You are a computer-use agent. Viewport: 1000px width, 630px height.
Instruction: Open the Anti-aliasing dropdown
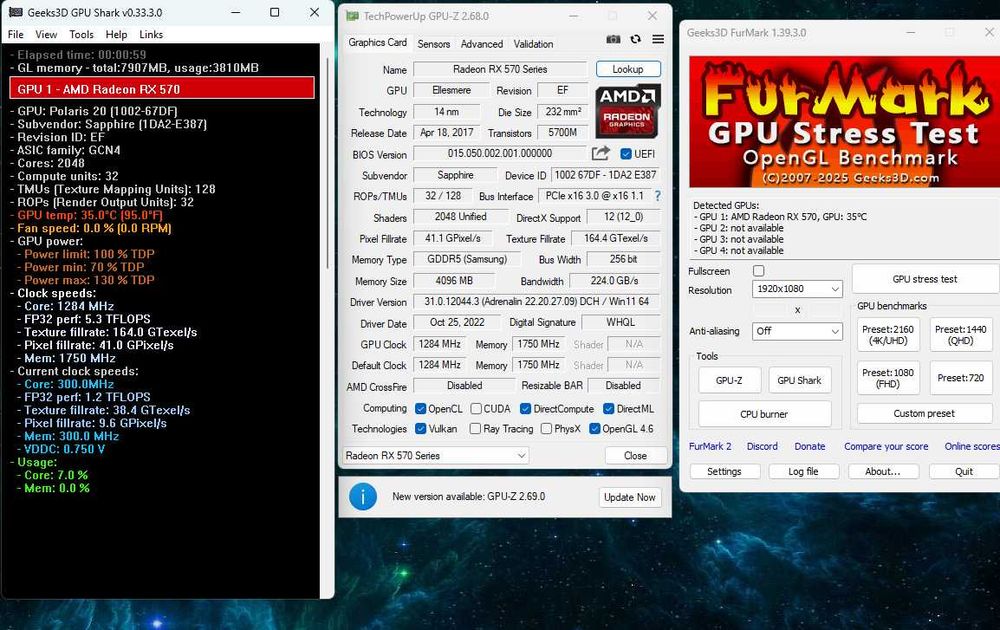pyautogui.click(x=797, y=331)
